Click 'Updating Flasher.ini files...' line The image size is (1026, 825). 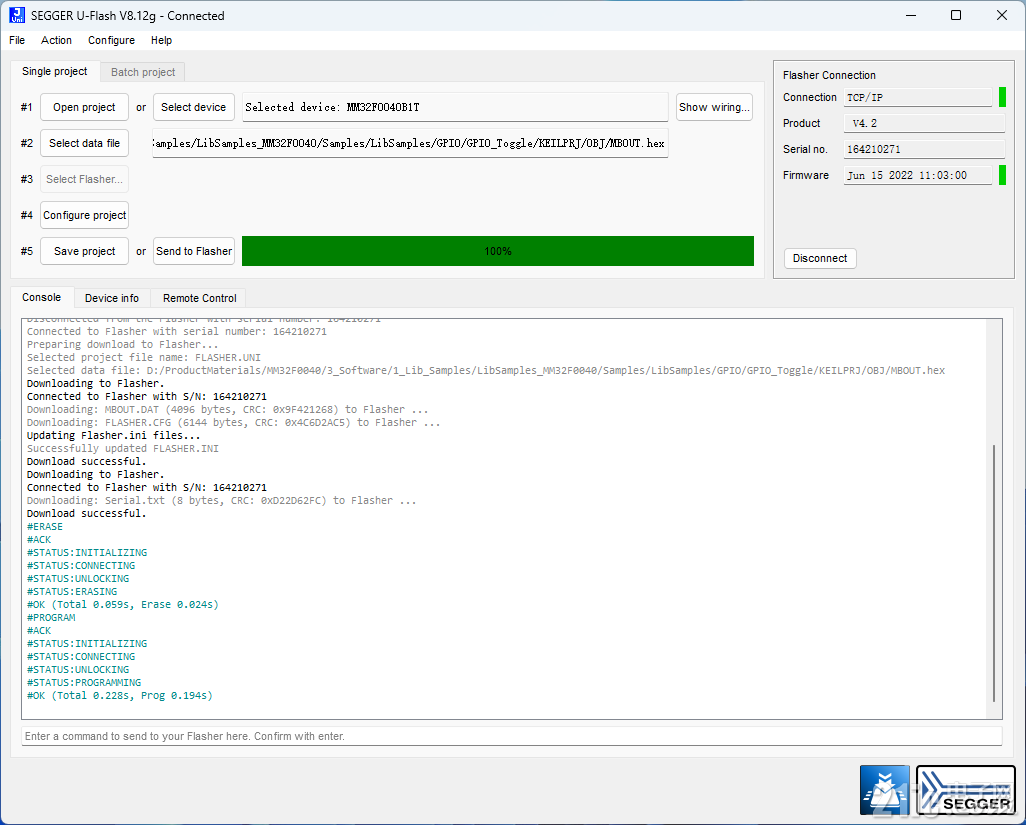(x=114, y=436)
